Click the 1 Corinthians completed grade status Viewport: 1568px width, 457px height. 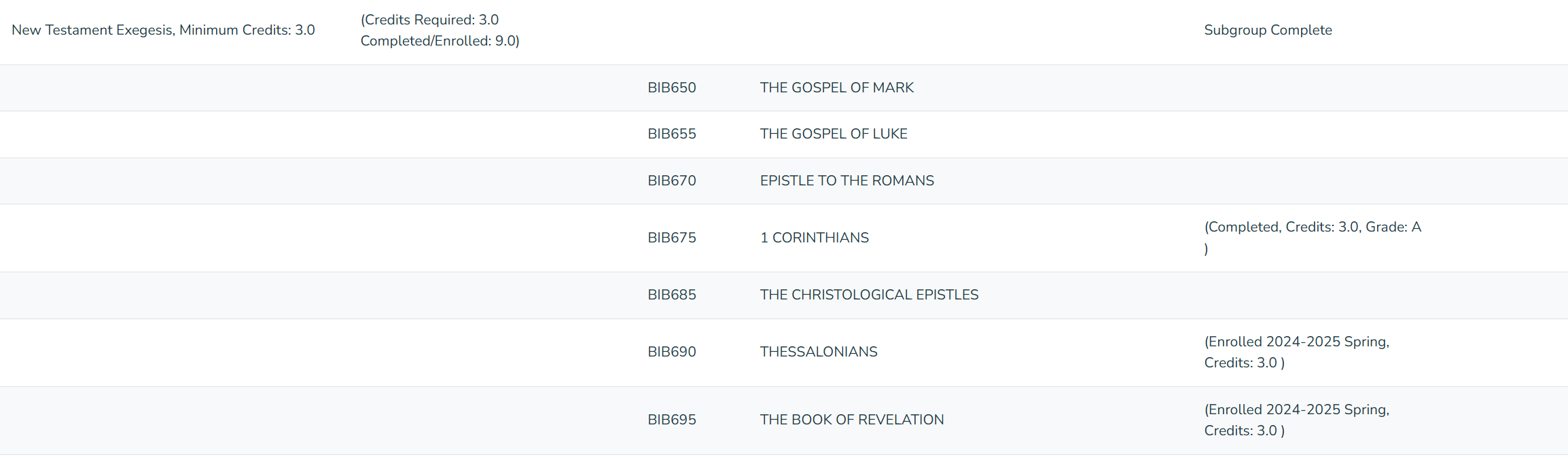tap(1313, 238)
